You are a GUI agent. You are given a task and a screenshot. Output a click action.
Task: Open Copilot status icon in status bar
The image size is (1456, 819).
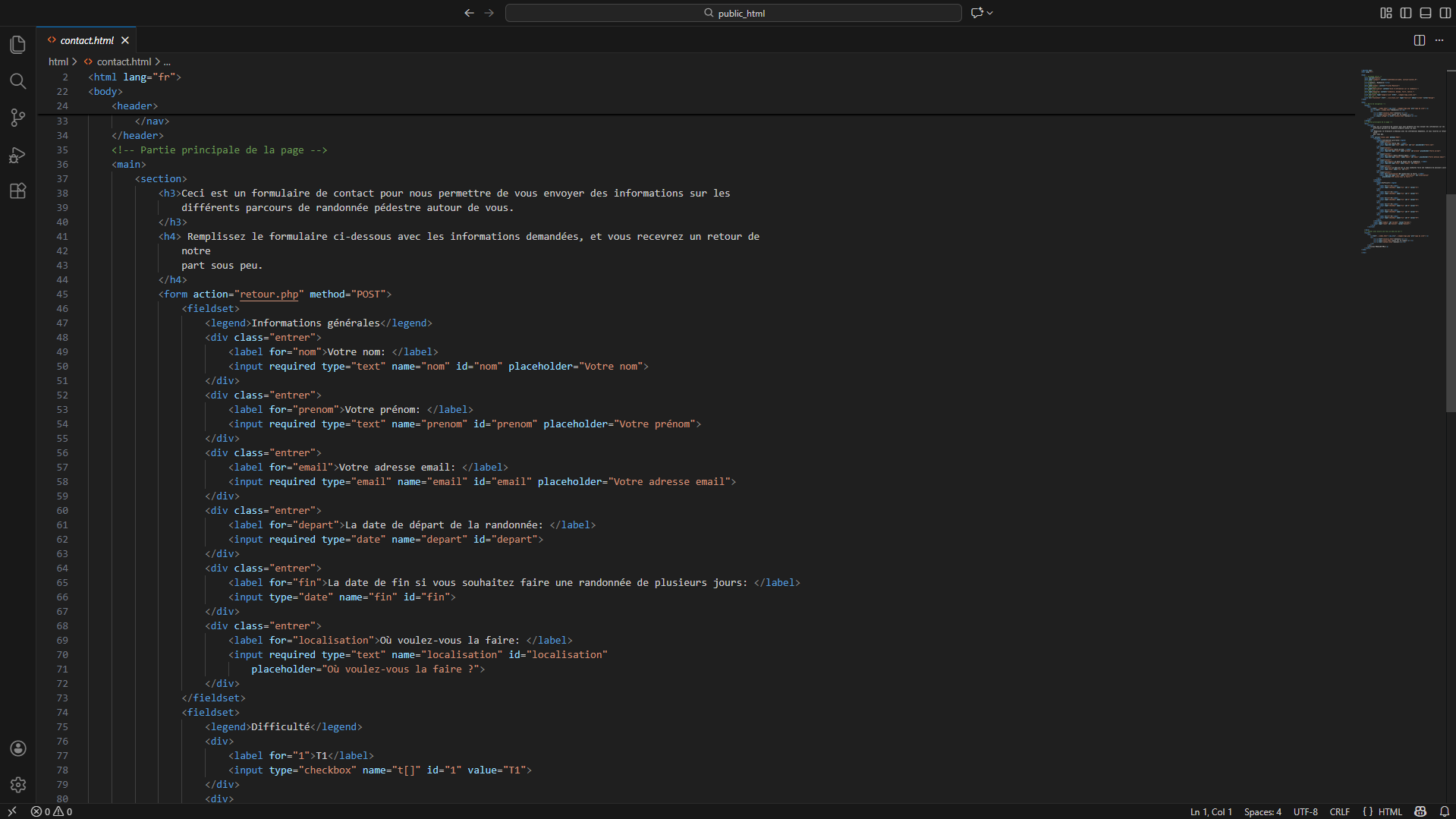click(x=1420, y=811)
